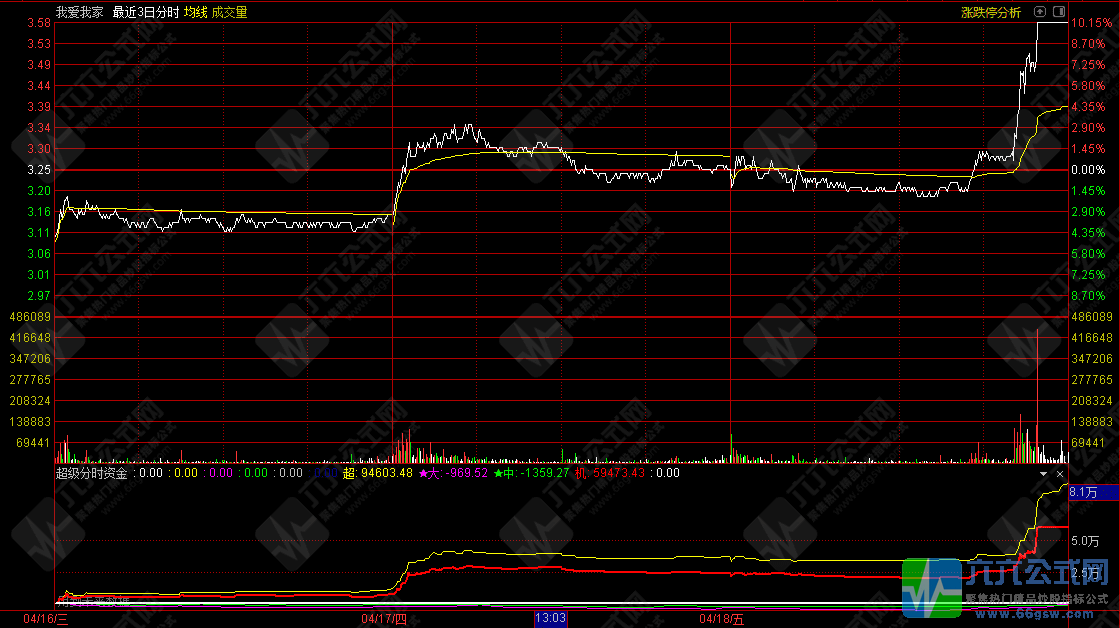Viewport: 1120px width, 628px height.
Task: Select the 04/16 Wednesday date label
Action: coord(45,619)
